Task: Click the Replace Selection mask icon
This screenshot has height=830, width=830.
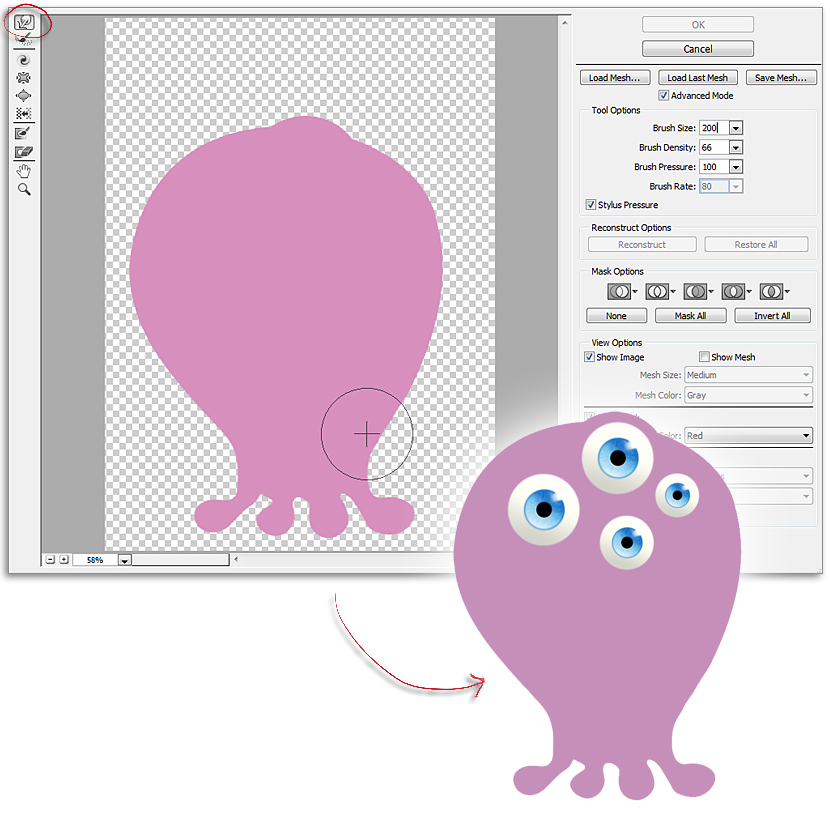Action: point(619,292)
